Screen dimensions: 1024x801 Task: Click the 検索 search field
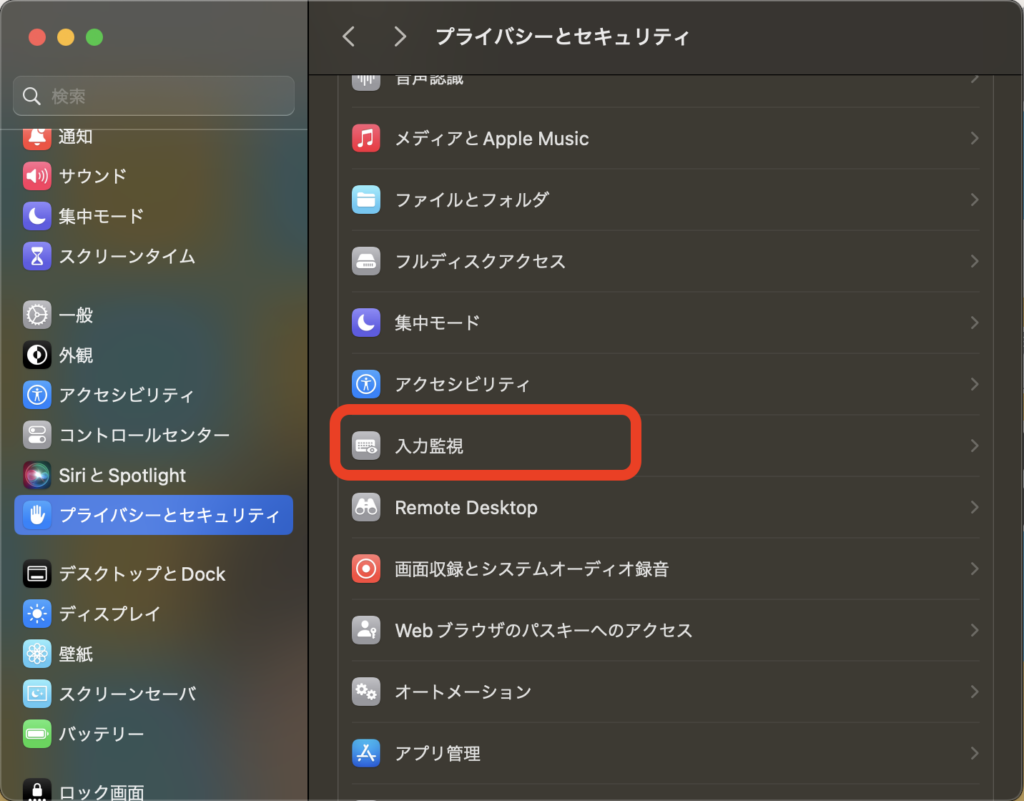click(x=153, y=96)
